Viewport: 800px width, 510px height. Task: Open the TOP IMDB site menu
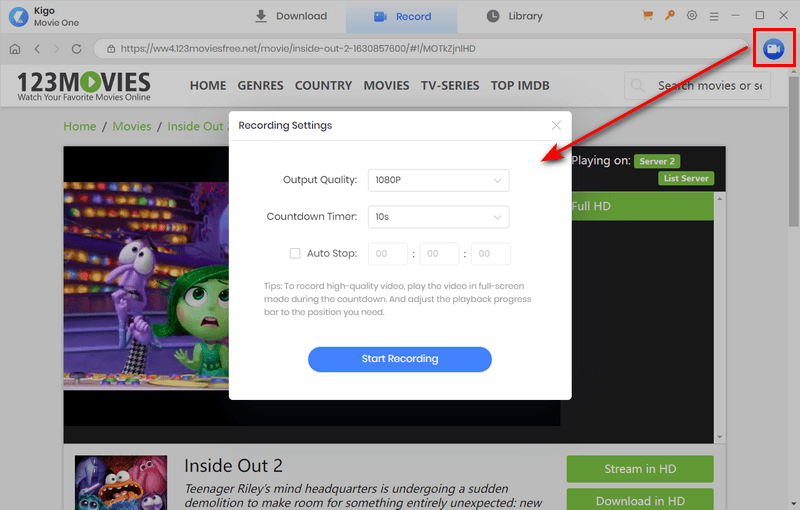coord(520,86)
